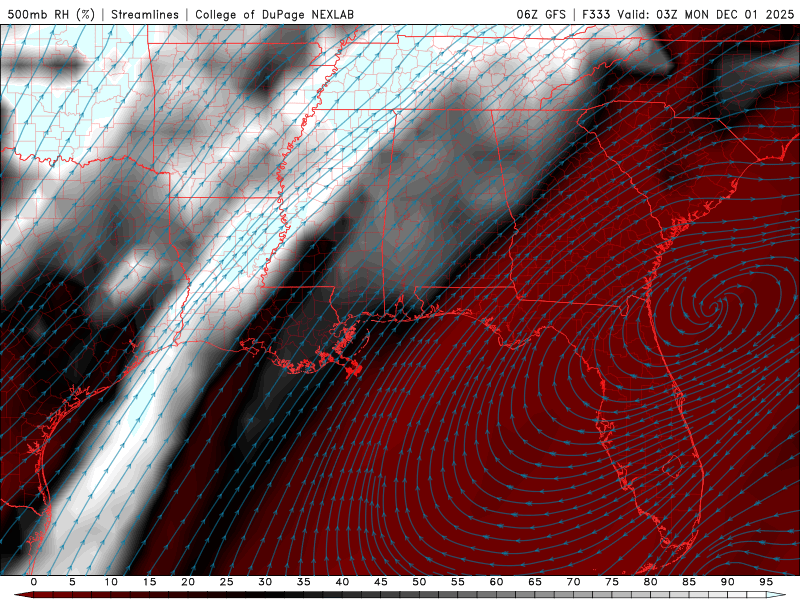Screen dimensions: 800x600
Task: Click the "35" label on color scale
Action: (x=304, y=582)
